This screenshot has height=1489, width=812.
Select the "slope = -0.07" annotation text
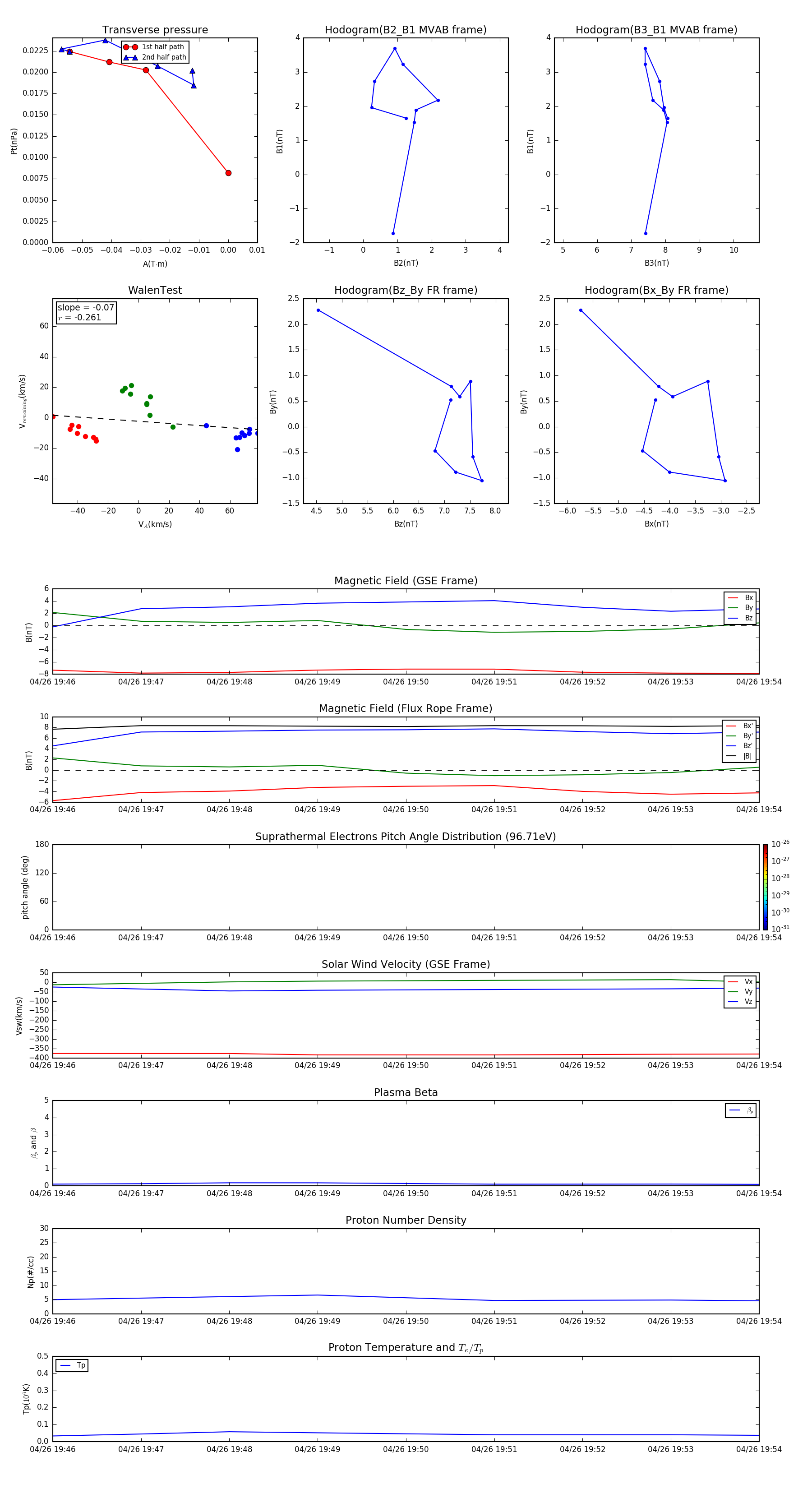[86, 308]
